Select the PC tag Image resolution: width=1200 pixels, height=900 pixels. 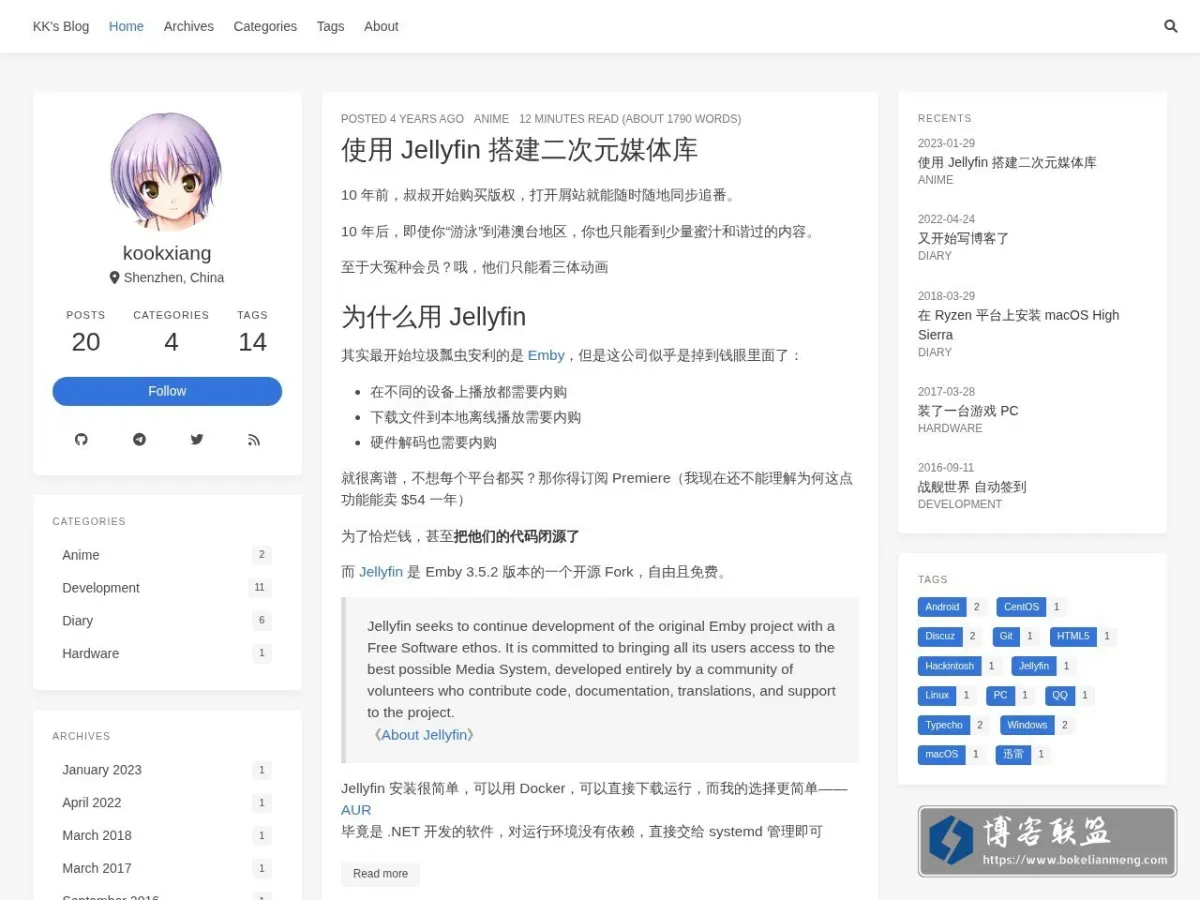tap(1000, 695)
